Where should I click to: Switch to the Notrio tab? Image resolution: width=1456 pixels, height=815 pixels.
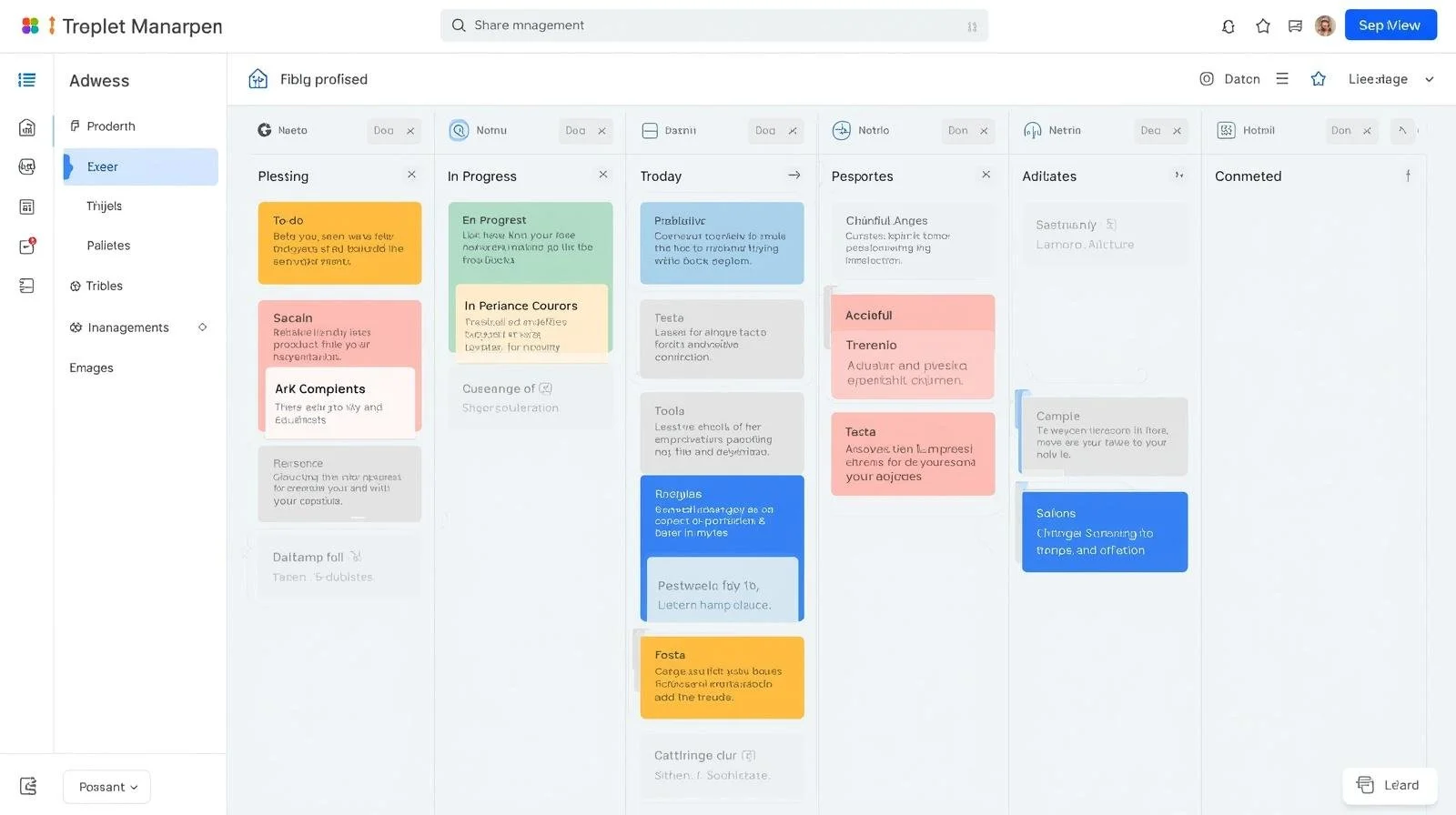862,130
